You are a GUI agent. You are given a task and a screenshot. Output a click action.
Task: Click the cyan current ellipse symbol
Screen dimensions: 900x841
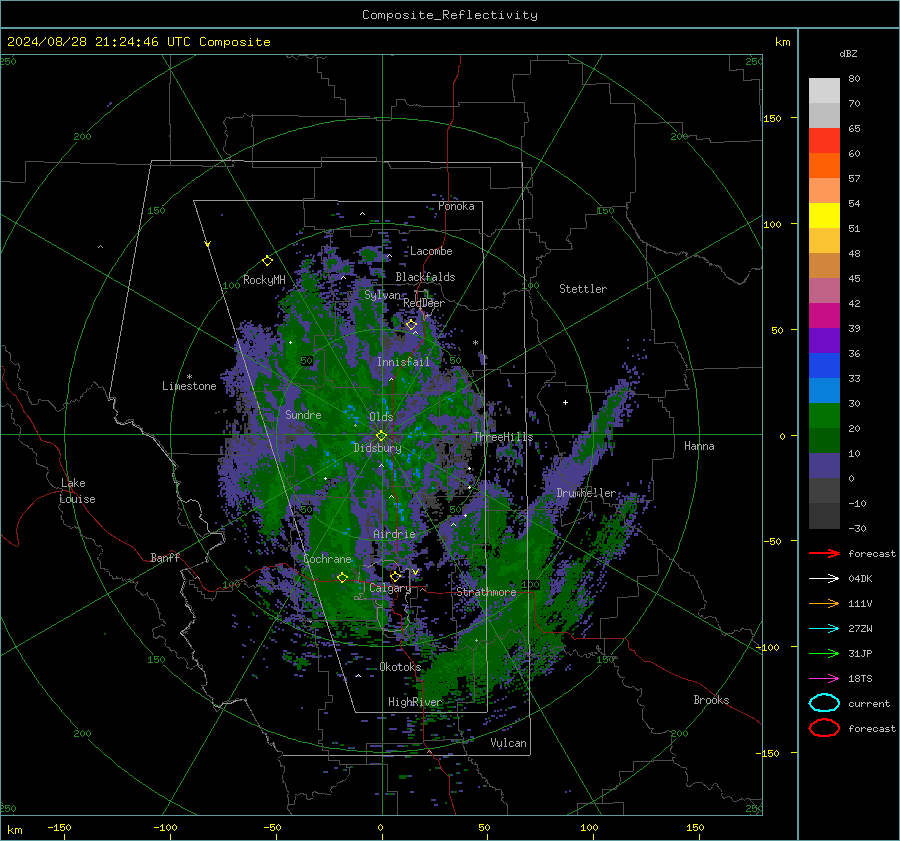pyautogui.click(x=824, y=703)
